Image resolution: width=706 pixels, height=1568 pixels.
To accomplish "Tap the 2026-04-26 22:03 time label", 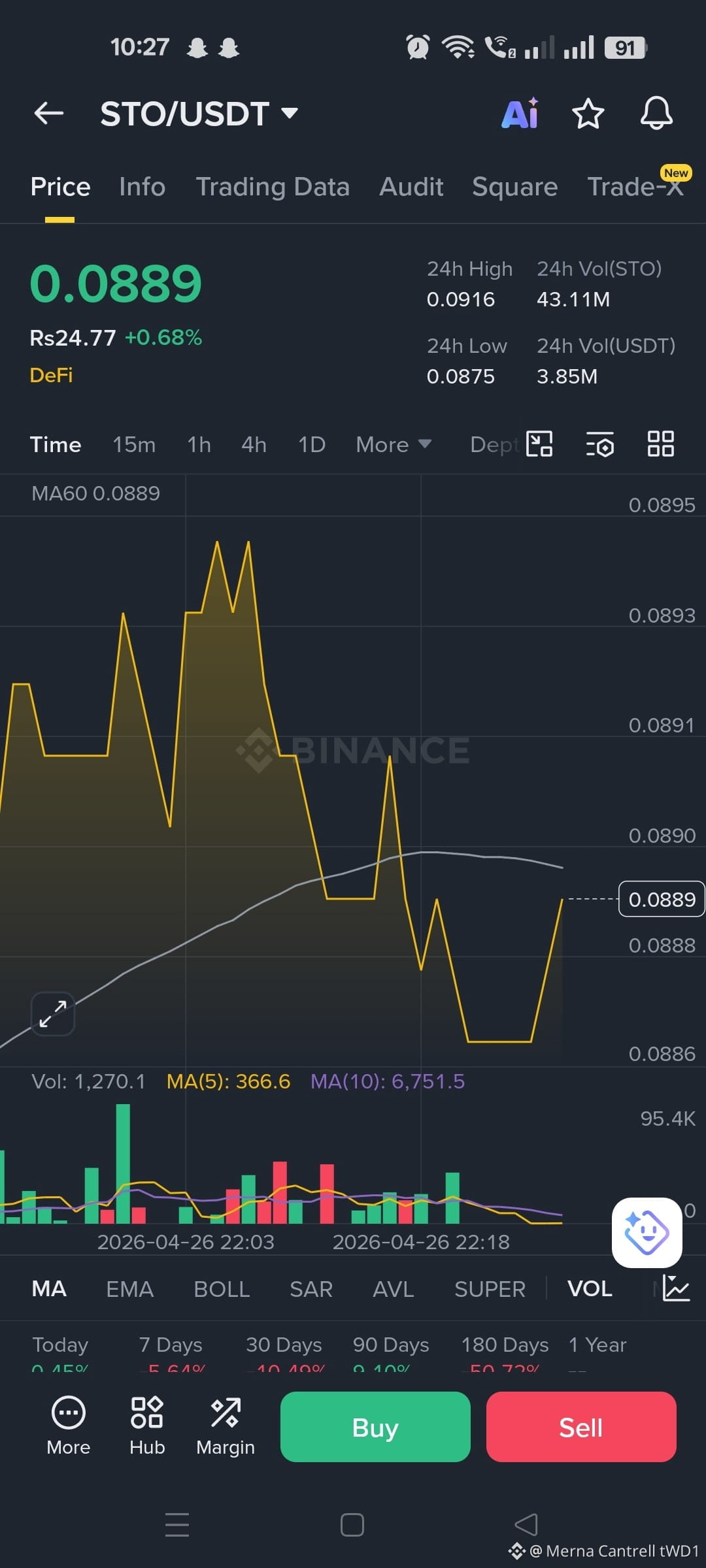I will 186,1242.
